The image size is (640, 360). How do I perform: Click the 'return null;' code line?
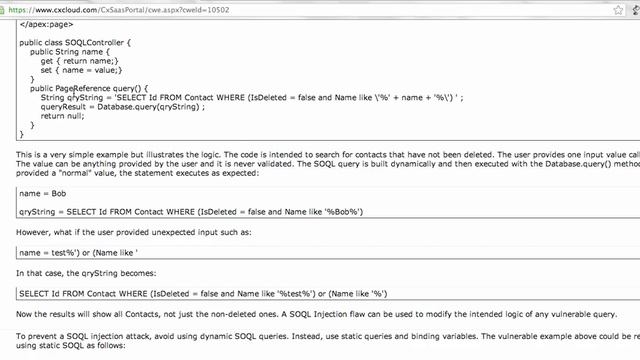(62, 116)
